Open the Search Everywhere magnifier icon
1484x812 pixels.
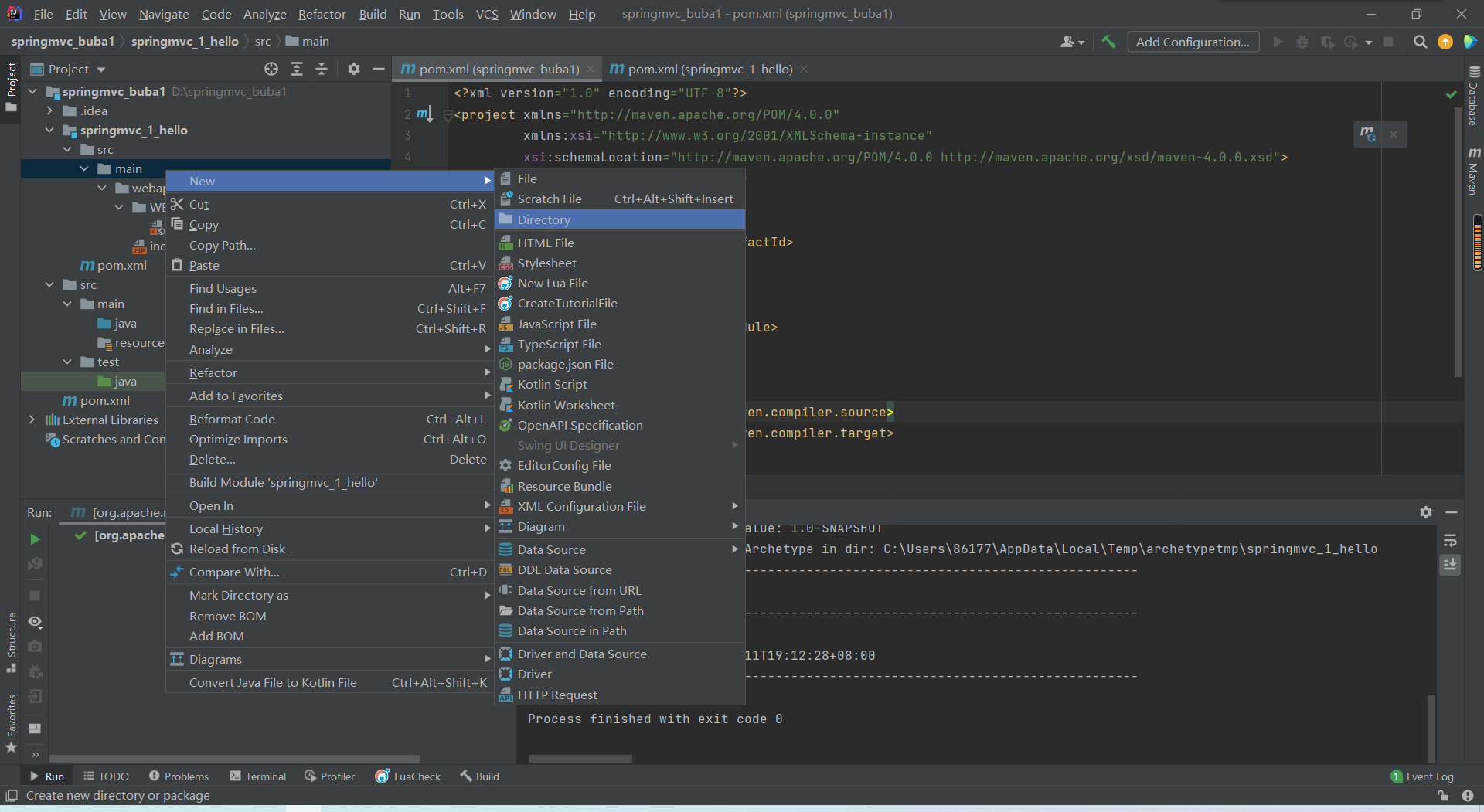point(1420,42)
